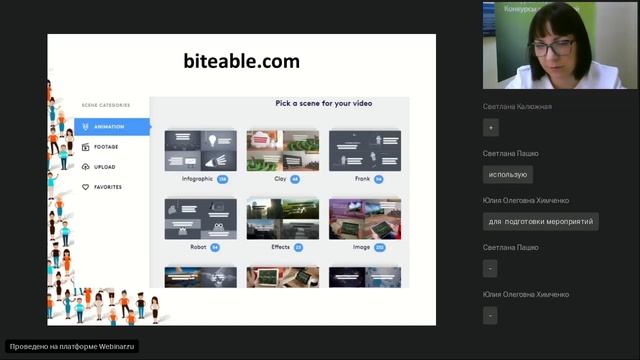Open the Effects scene thumbnail
This screenshot has width=640, height=360.
[283, 219]
